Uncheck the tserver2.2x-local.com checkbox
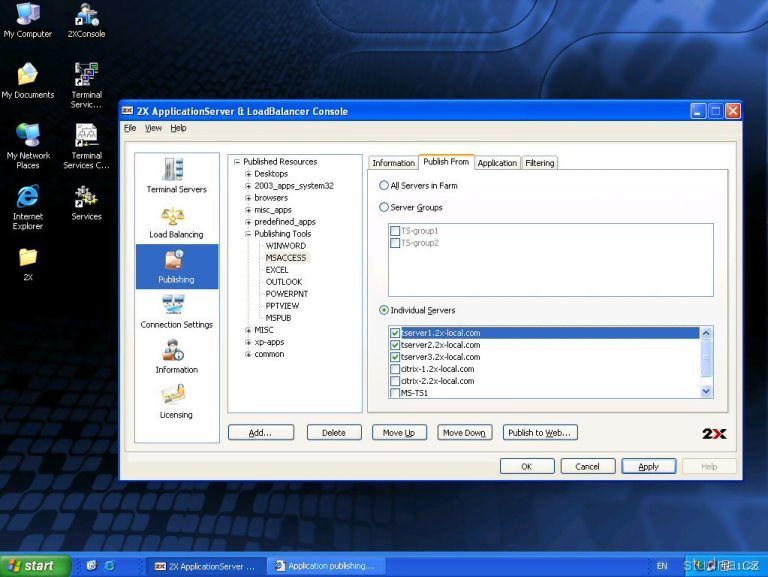Screen dimensions: 768x577 [395, 345]
